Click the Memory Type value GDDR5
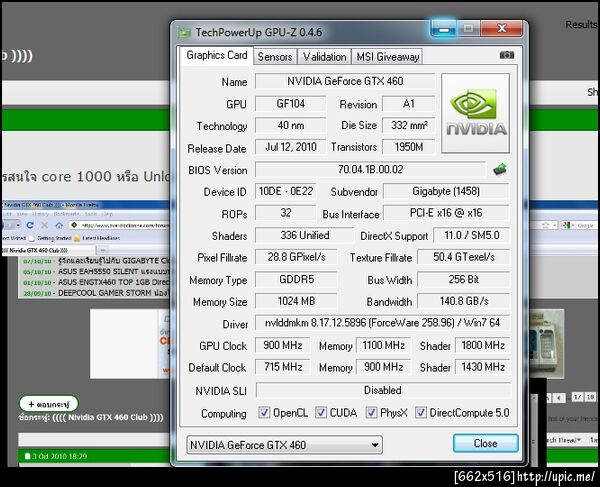The width and height of the screenshot is (600, 487). pos(297,279)
